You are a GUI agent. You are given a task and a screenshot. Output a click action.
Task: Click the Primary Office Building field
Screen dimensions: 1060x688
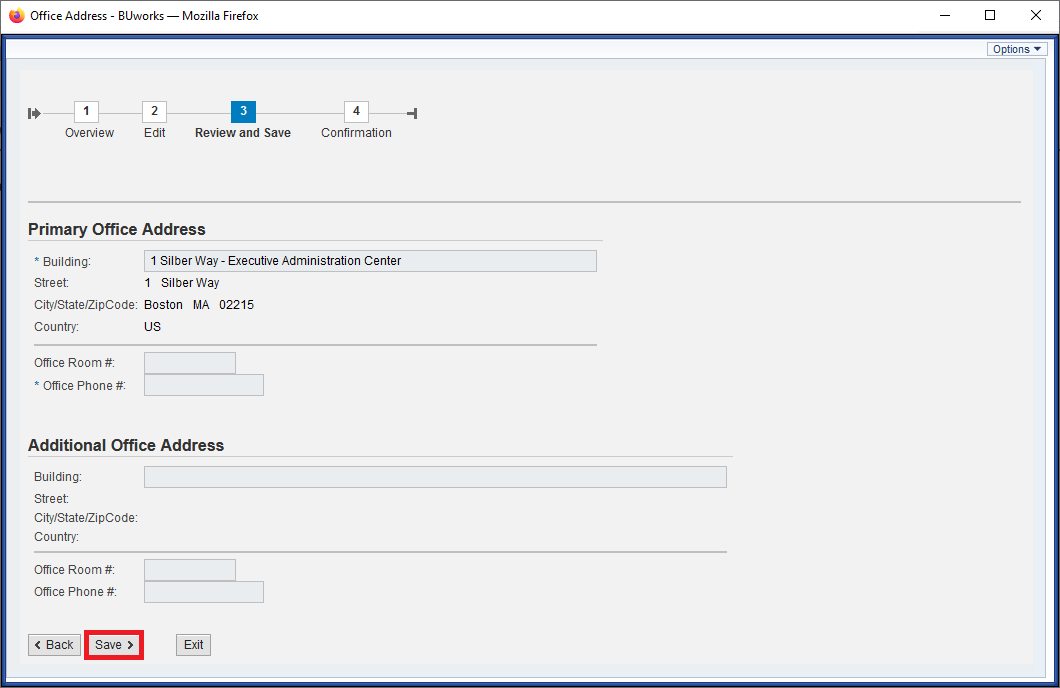[x=370, y=261]
